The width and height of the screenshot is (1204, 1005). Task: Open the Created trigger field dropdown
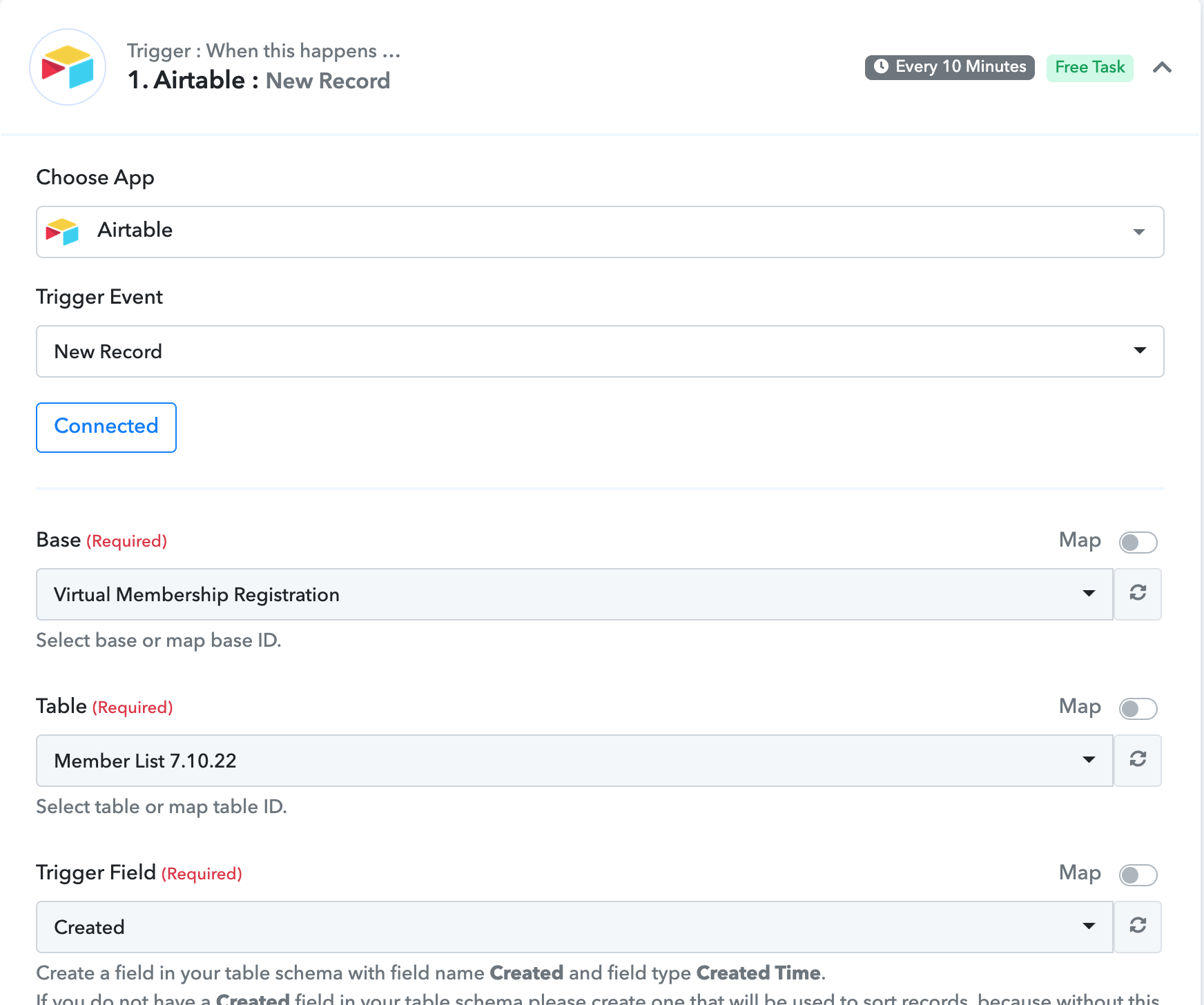(574, 927)
